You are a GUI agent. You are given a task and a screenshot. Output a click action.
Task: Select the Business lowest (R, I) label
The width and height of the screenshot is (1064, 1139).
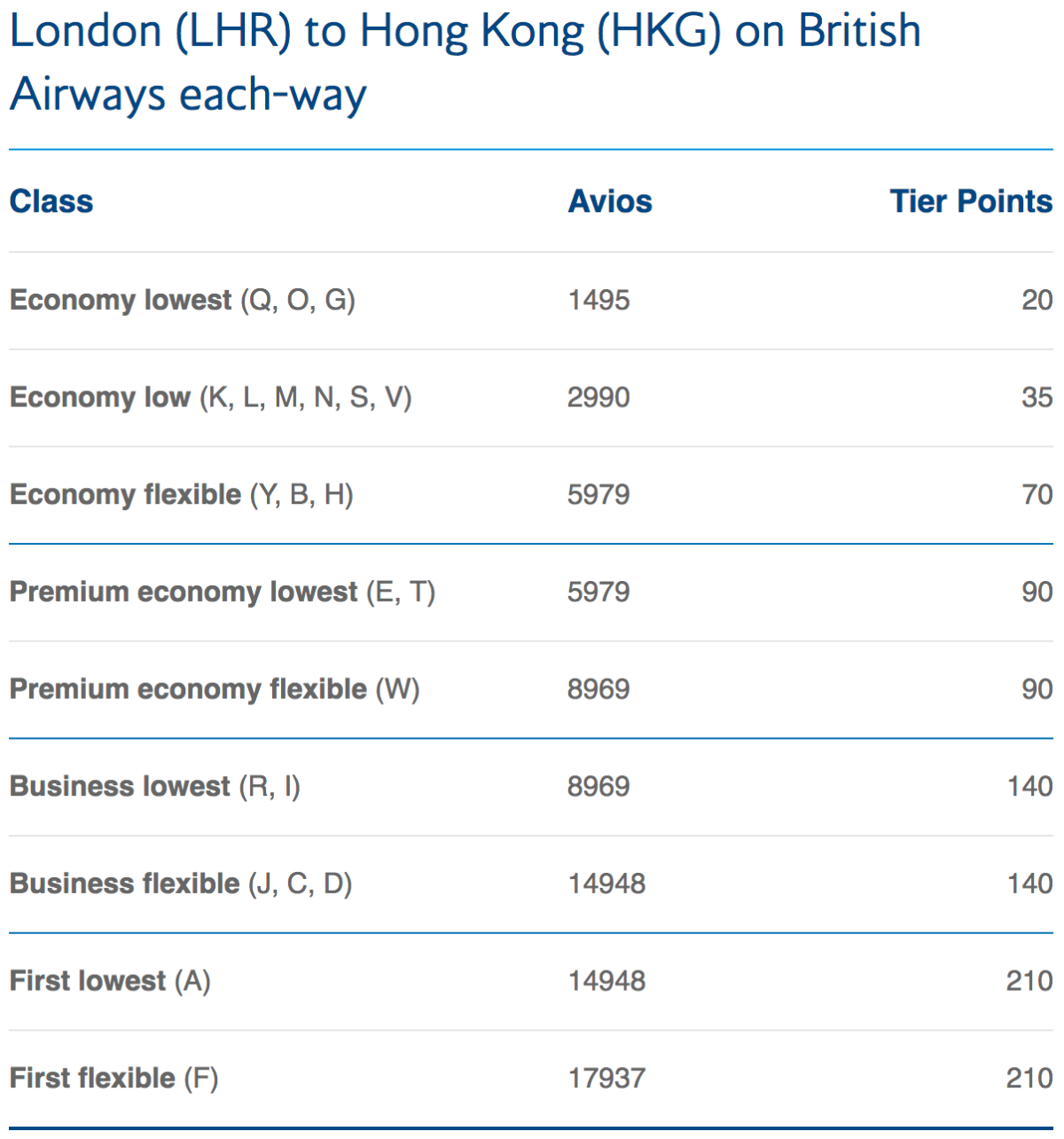point(155,787)
